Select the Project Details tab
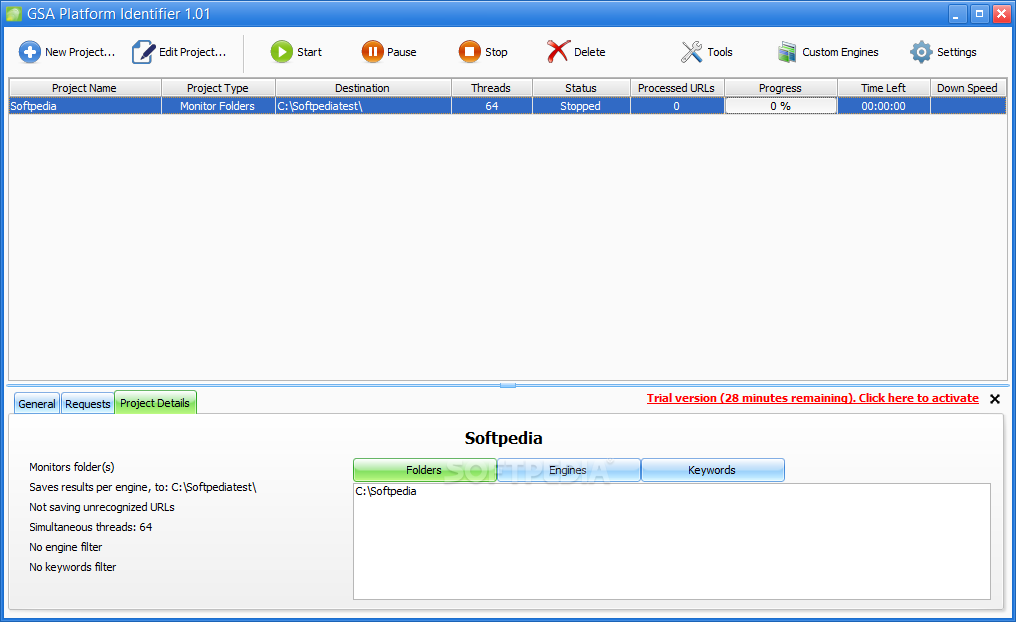1016x622 pixels. 155,402
